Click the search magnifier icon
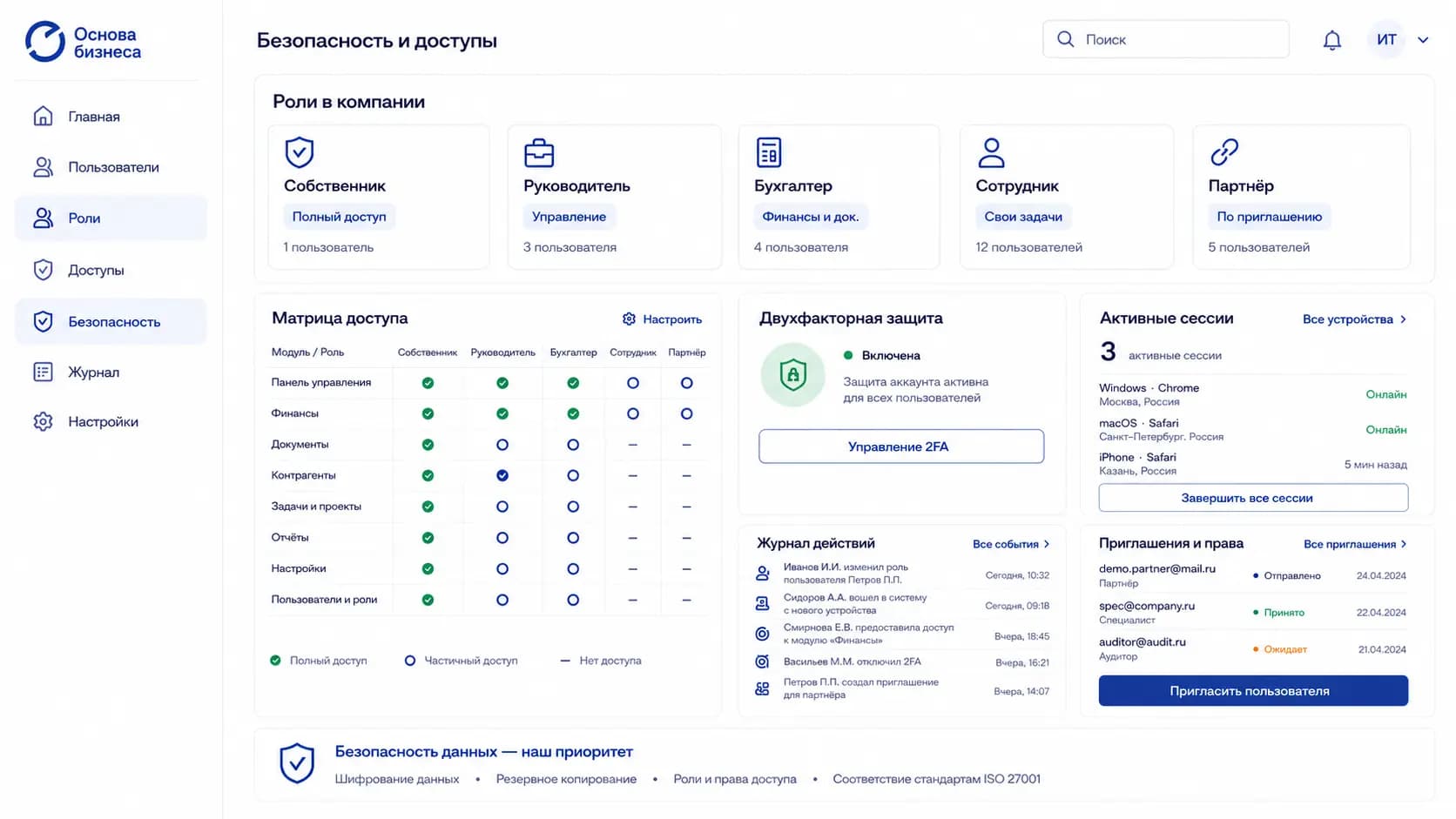The width and height of the screenshot is (1456, 819). pyautogui.click(x=1065, y=39)
